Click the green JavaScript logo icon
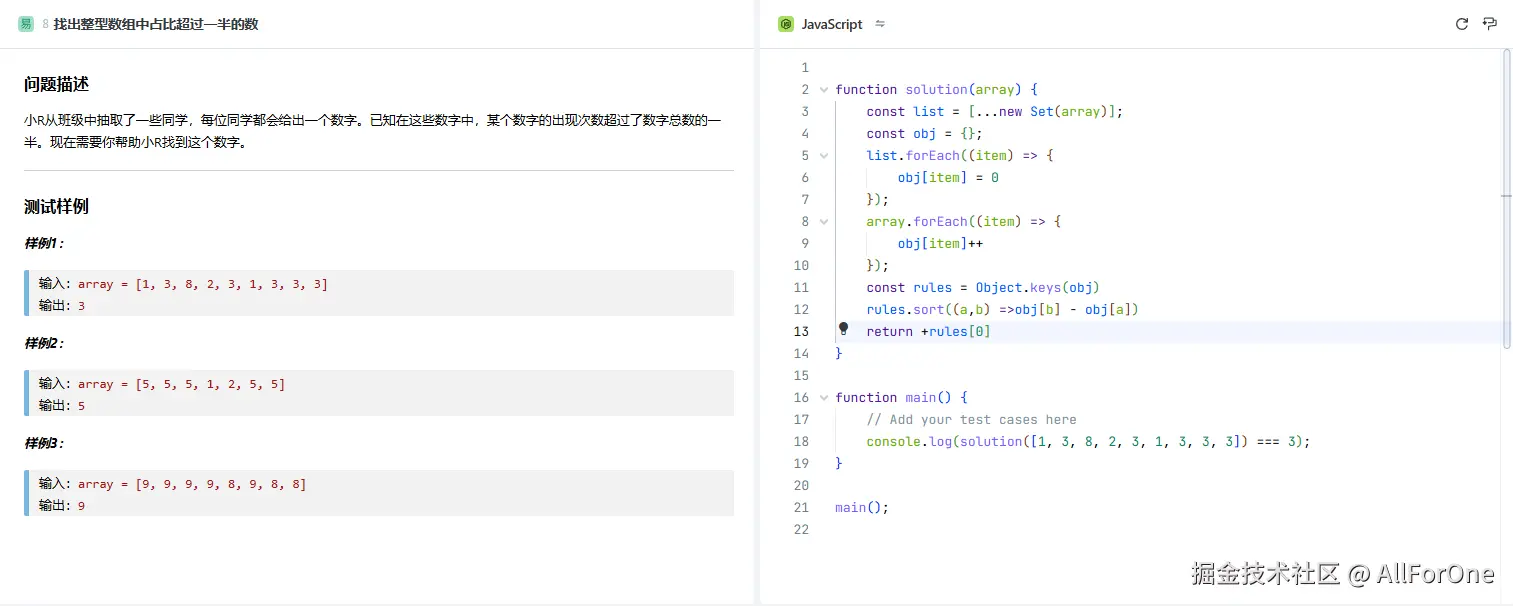 786,23
